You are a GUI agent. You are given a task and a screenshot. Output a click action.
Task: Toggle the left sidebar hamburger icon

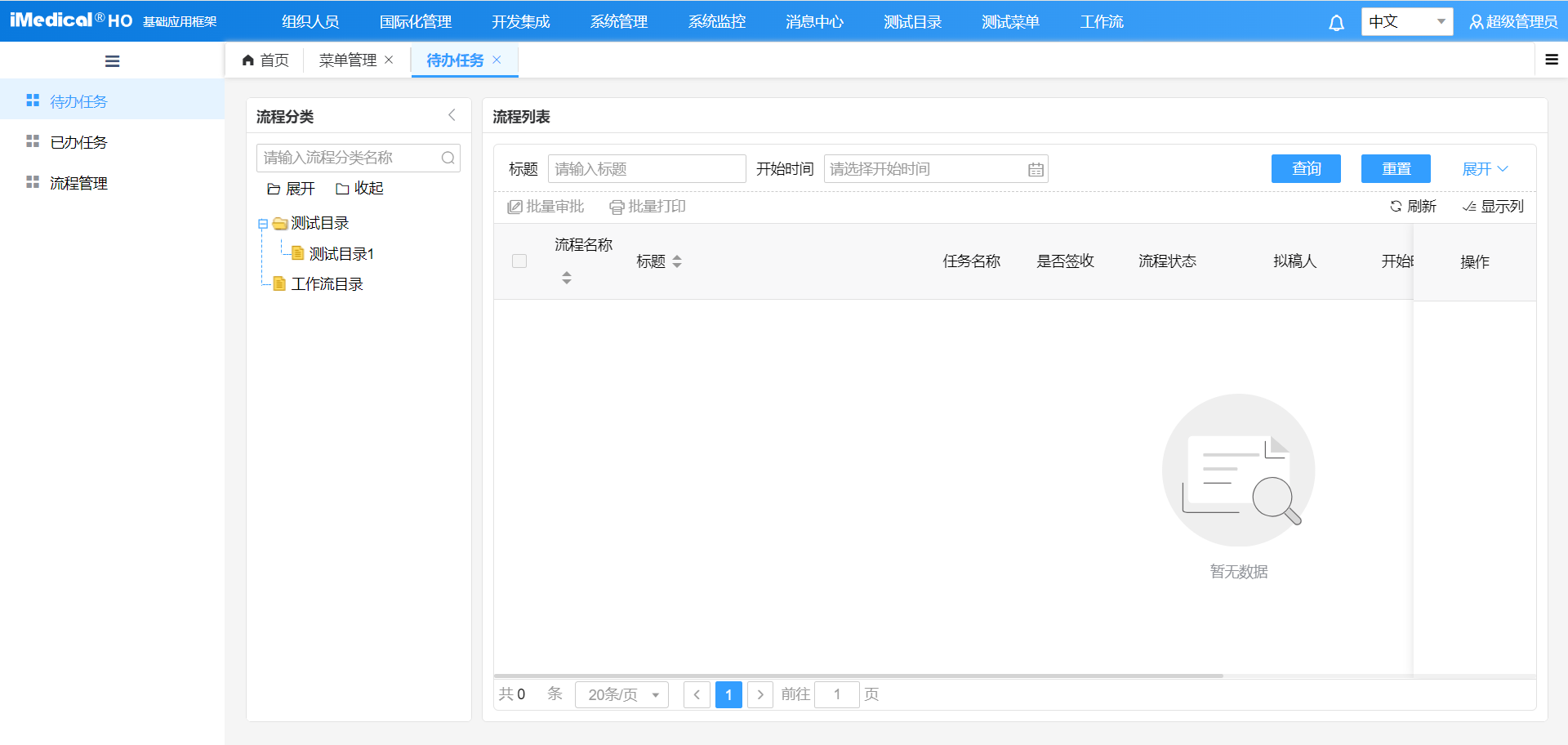coord(113,61)
